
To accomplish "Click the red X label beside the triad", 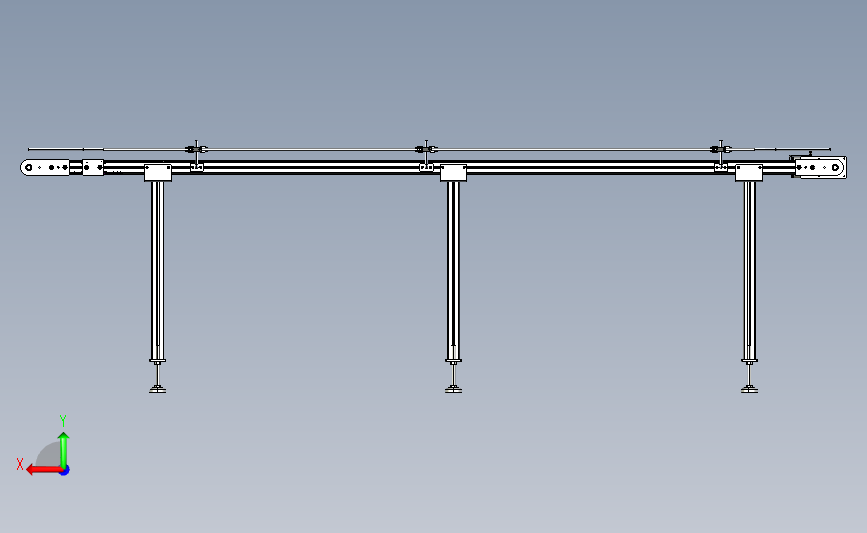I will pyautogui.click(x=20, y=464).
